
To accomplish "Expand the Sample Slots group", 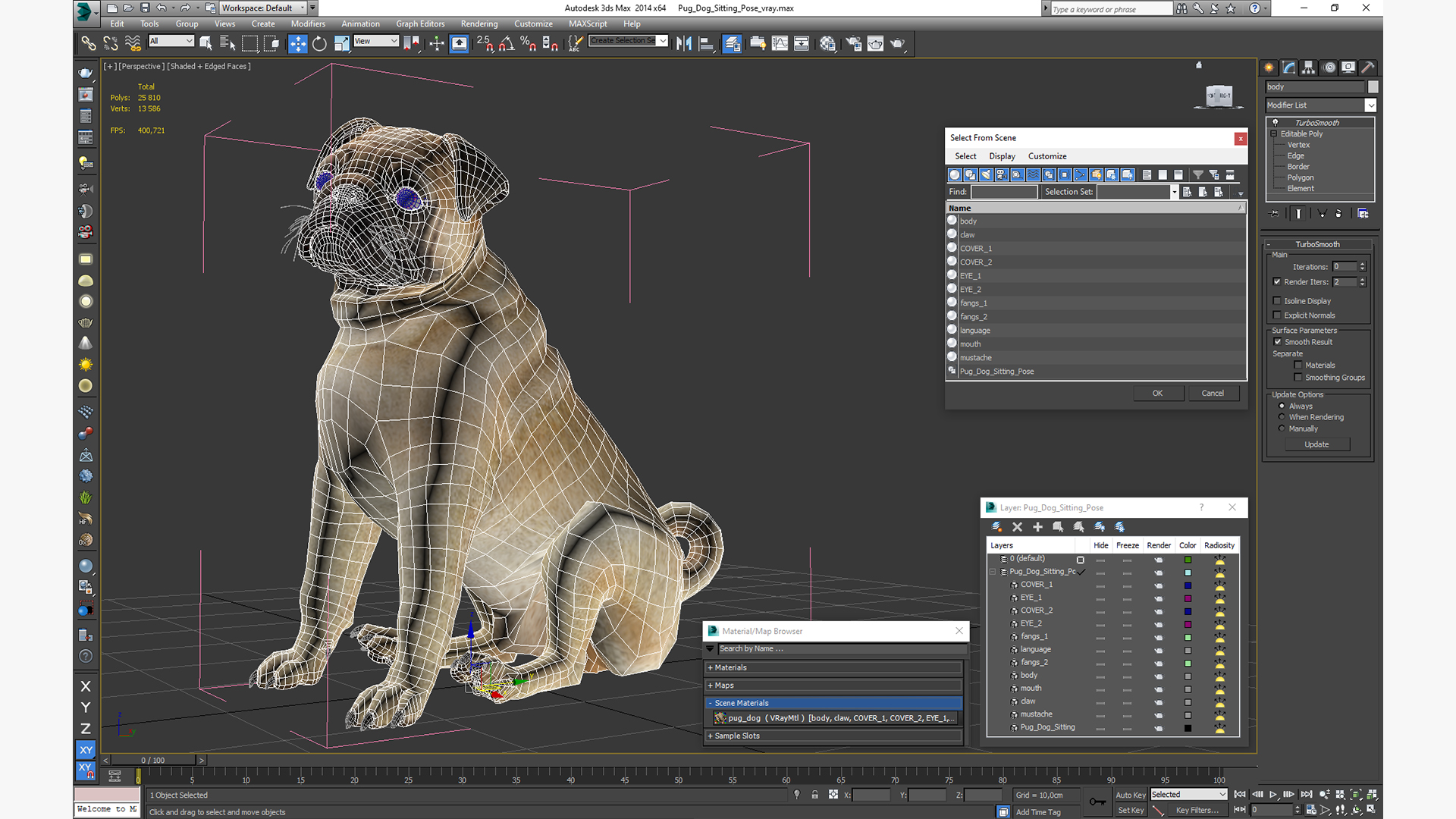I will pos(834,736).
